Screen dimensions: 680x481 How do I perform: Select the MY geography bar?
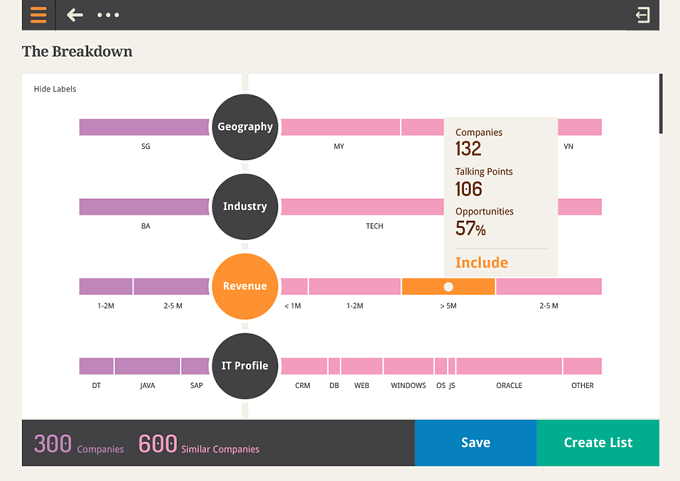pyautogui.click(x=340, y=127)
